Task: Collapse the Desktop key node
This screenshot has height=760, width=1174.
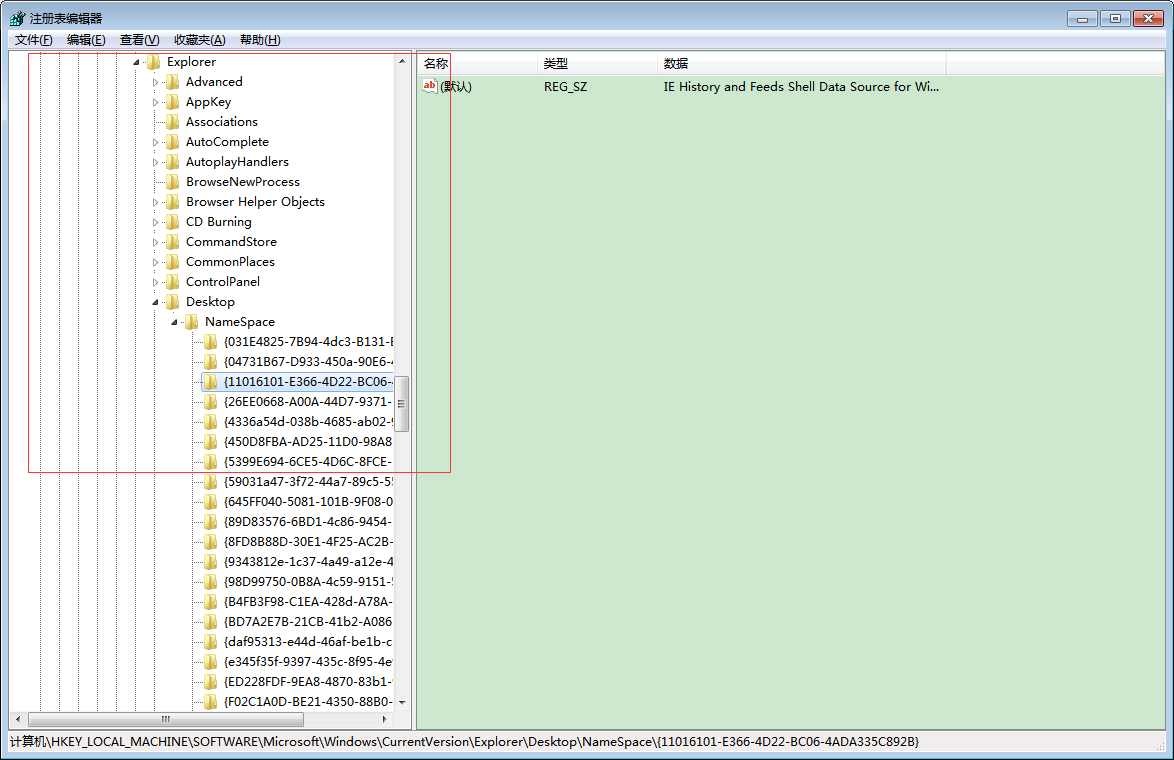Action: 155,302
